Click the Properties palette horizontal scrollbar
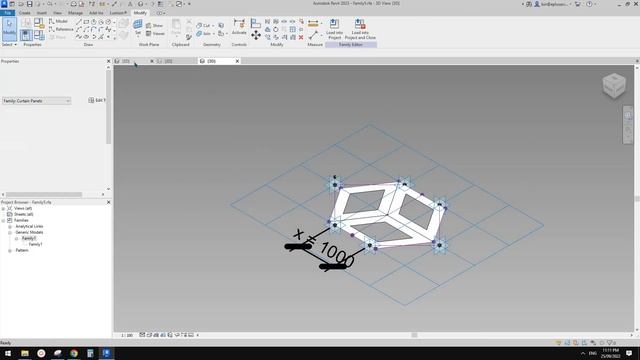The image size is (640, 360). click(44, 195)
